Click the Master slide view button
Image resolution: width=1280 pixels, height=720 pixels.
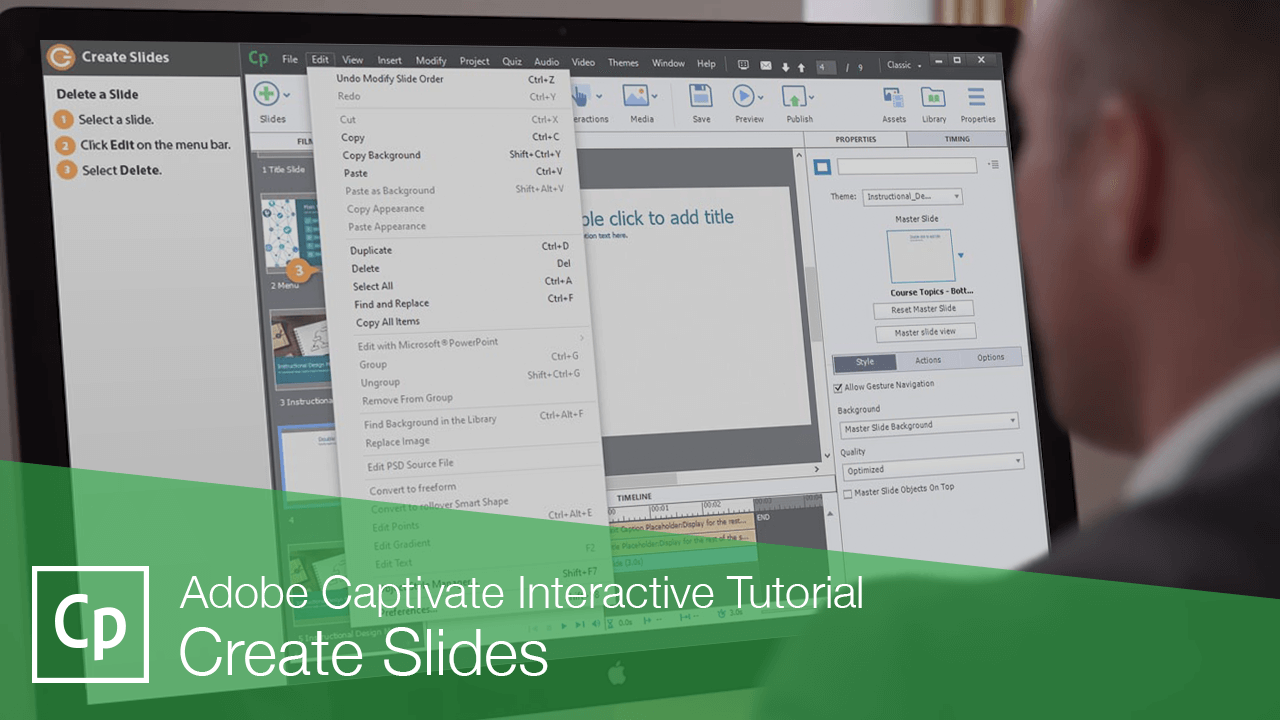(x=926, y=333)
